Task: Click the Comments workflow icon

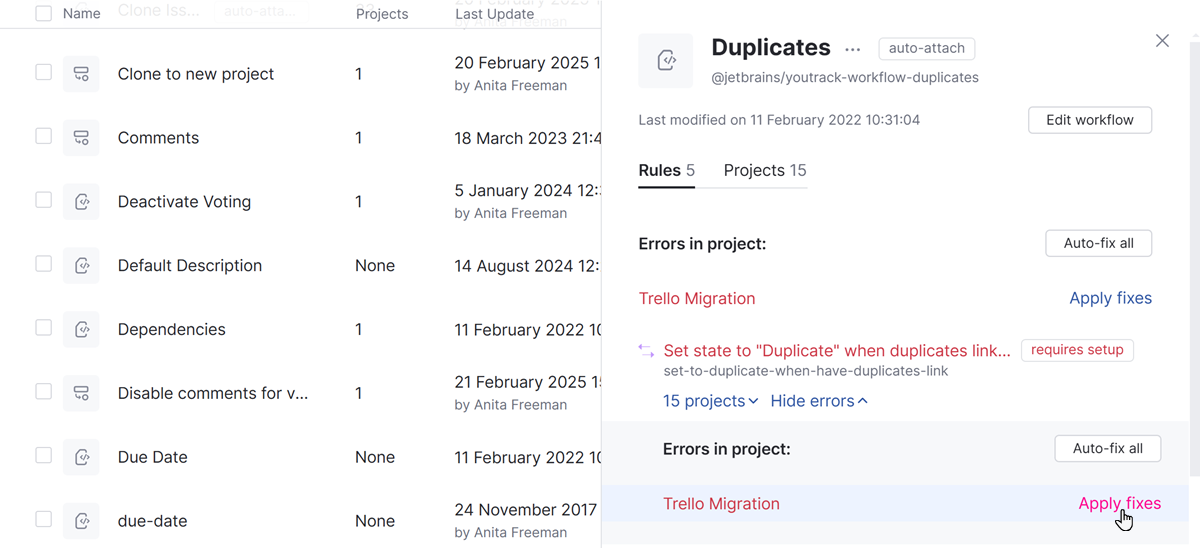Action: pyautogui.click(x=81, y=138)
